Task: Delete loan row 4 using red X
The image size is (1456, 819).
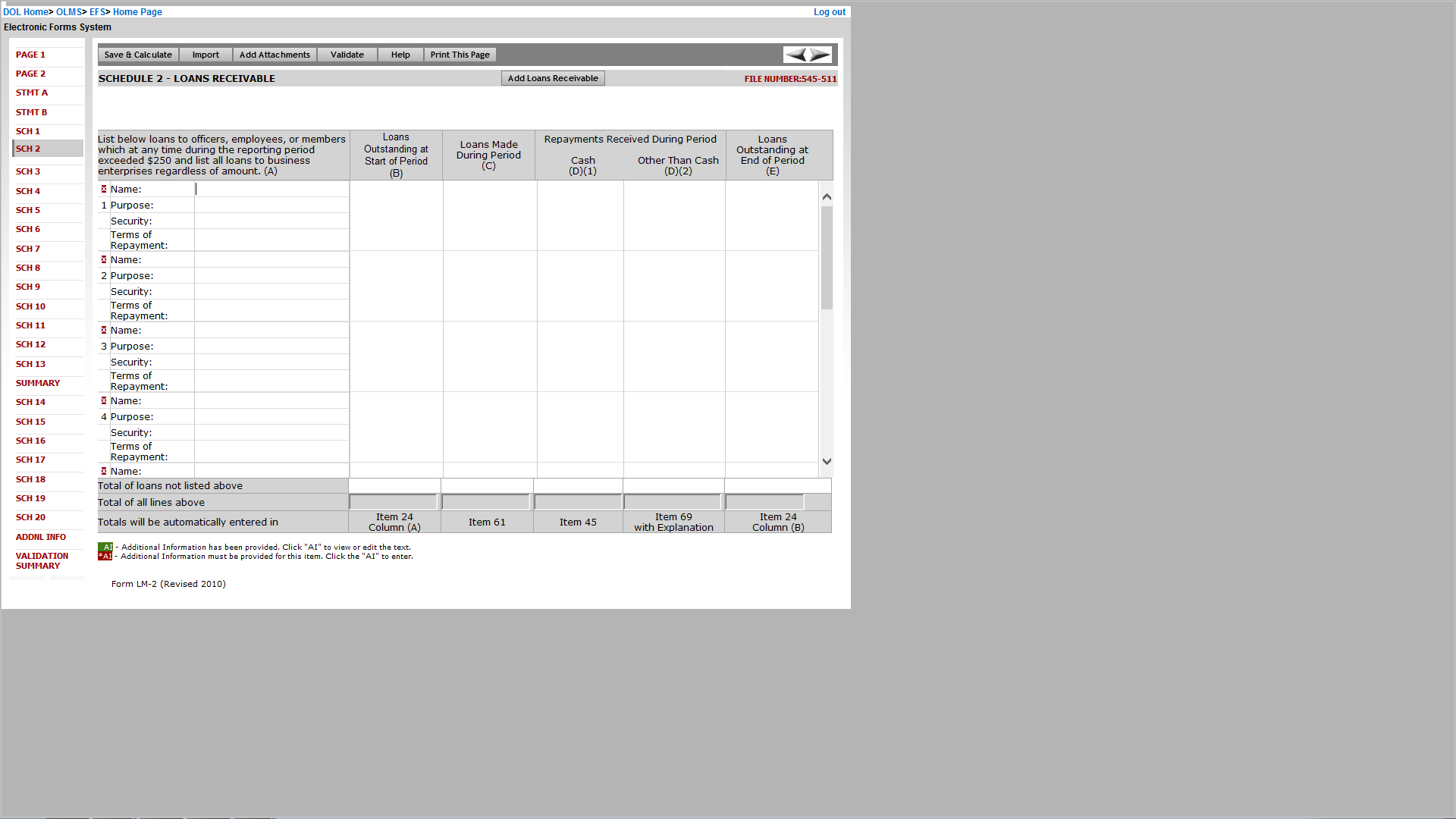Action: [x=104, y=400]
